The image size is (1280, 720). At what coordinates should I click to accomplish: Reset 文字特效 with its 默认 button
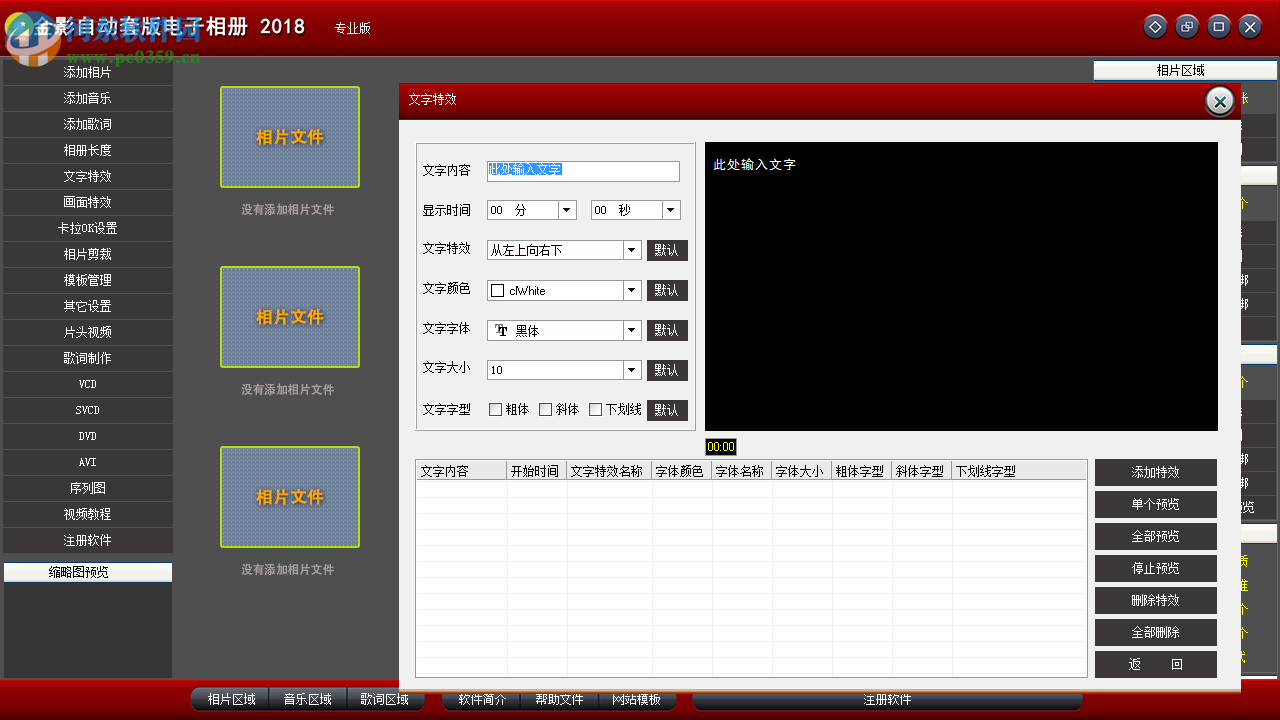[x=667, y=250]
